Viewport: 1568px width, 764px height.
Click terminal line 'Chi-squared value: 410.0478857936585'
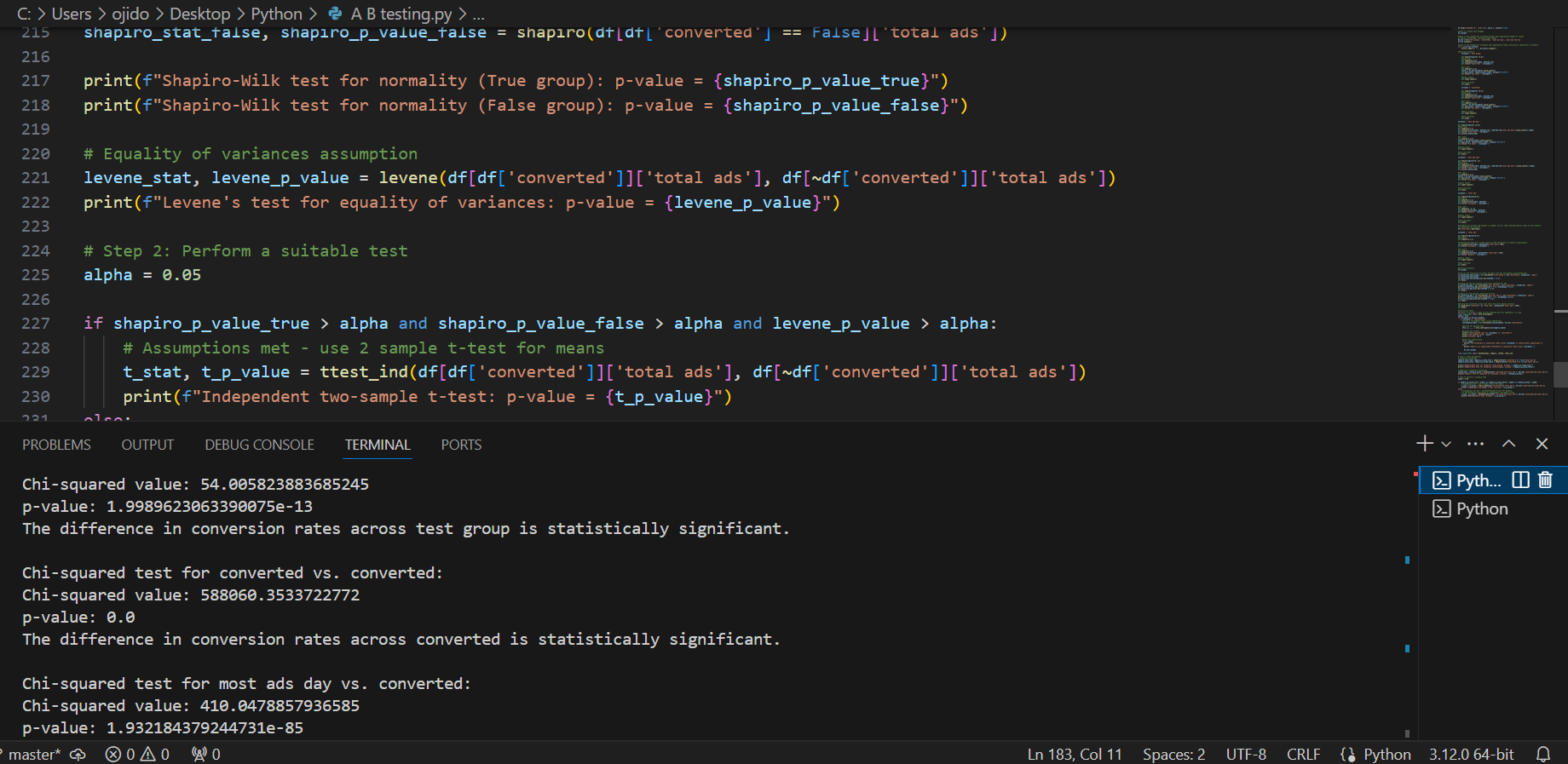(x=191, y=705)
